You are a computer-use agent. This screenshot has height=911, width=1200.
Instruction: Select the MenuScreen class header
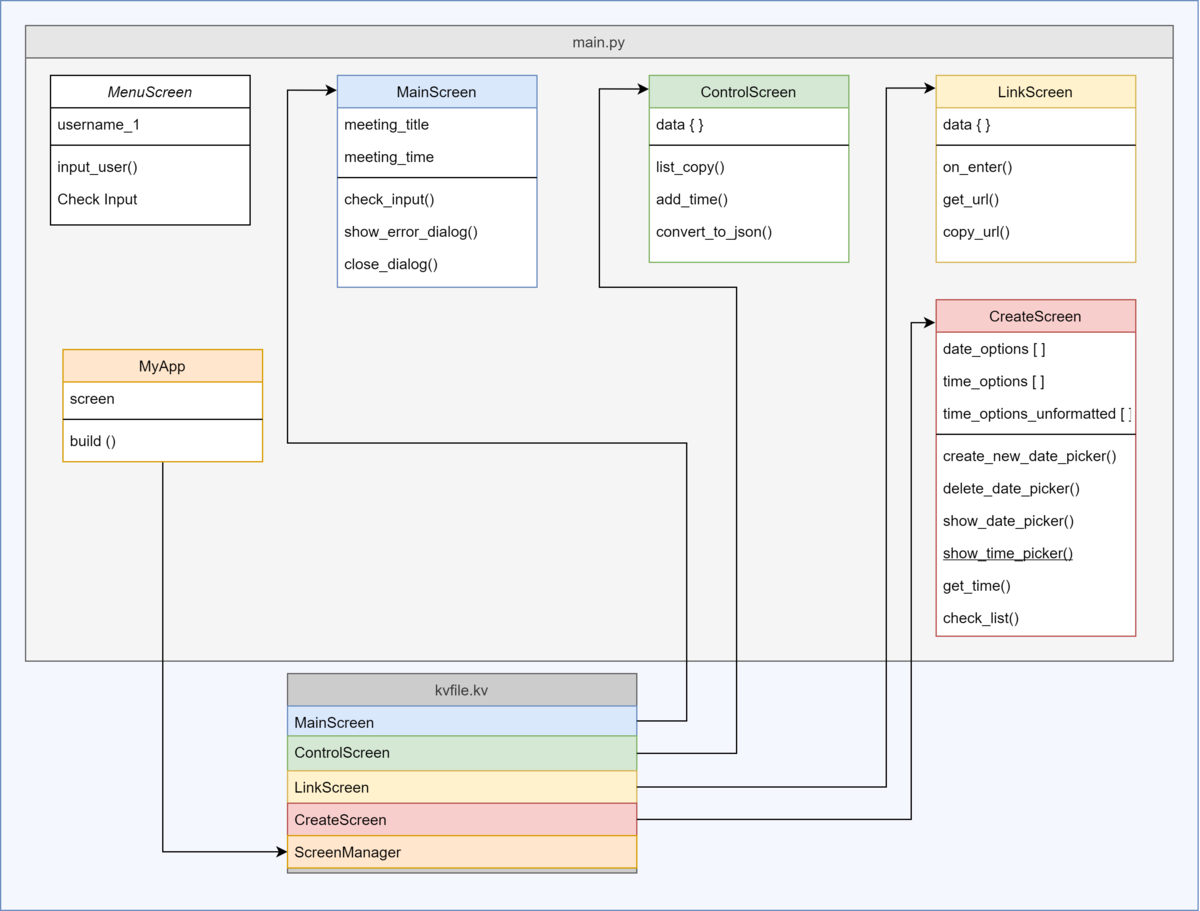click(x=150, y=92)
